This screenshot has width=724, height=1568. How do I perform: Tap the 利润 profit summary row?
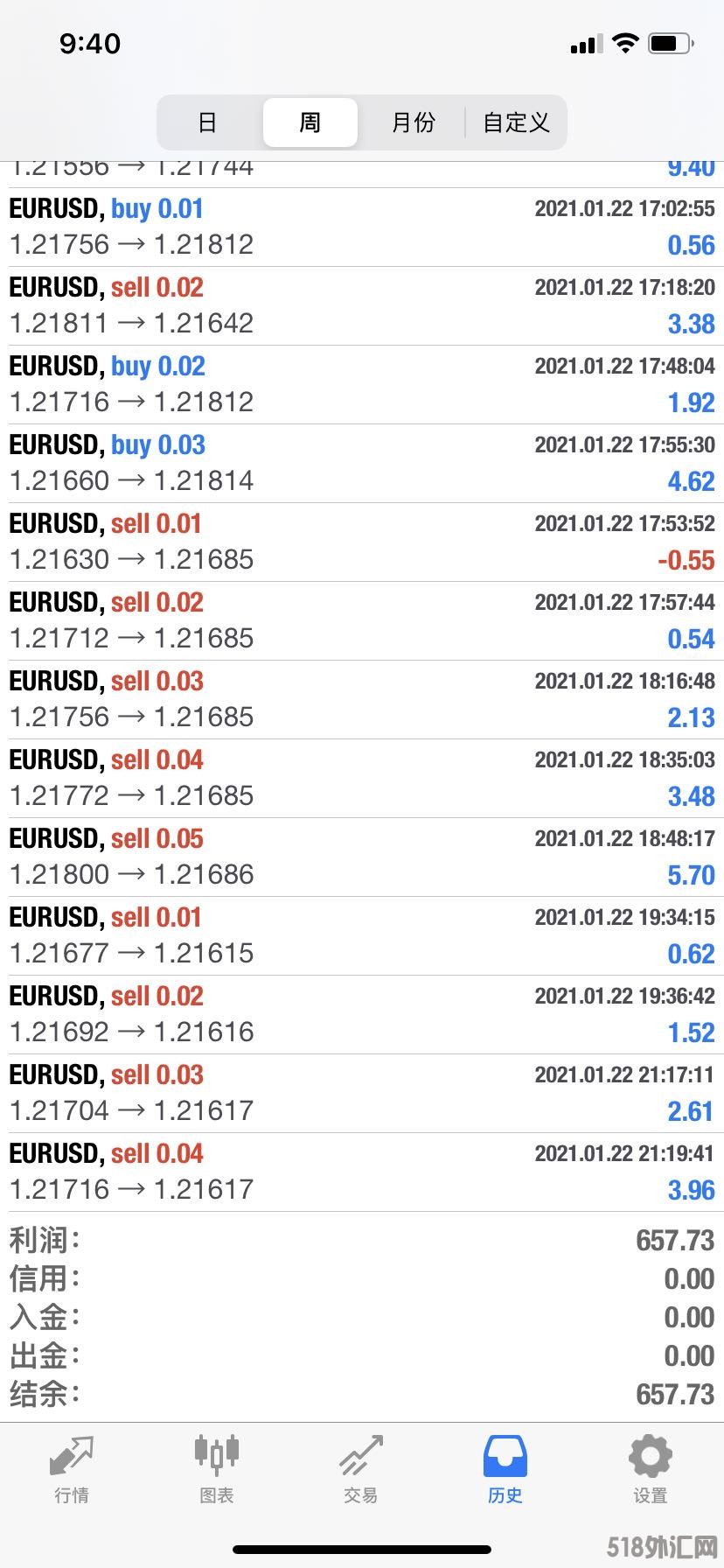pyautogui.click(x=362, y=1240)
